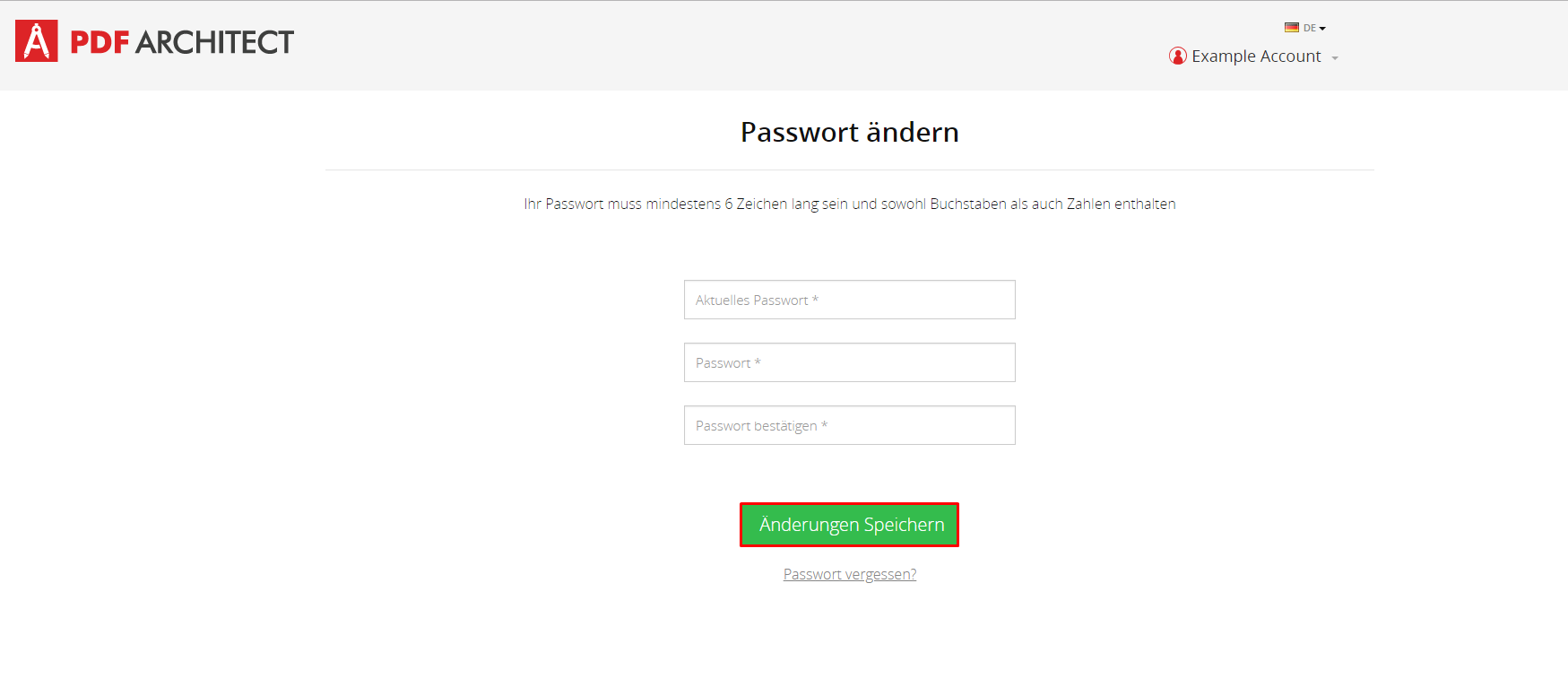The height and width of the screenshot is (679, 1568).
Task: Click the red "PDF" word in the logo
Action: point(100,42)
